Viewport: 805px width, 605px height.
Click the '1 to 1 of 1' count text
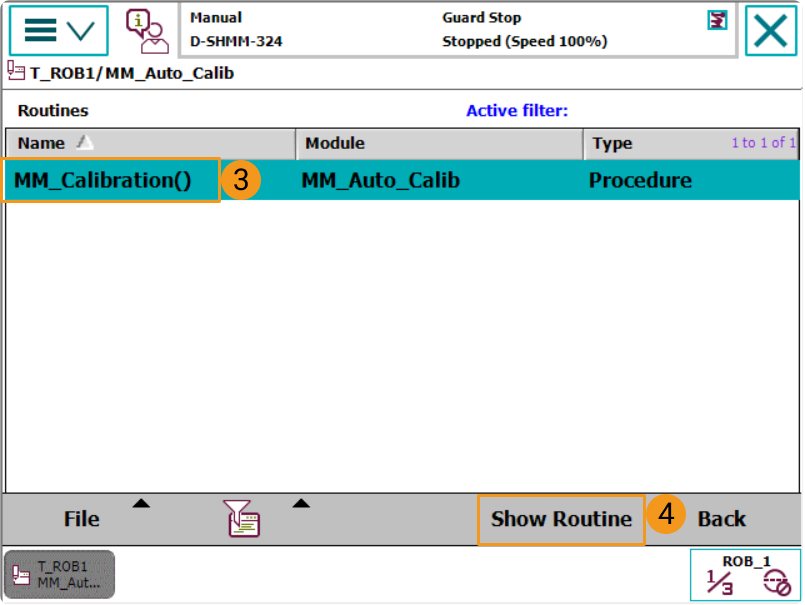coord(763,143)
